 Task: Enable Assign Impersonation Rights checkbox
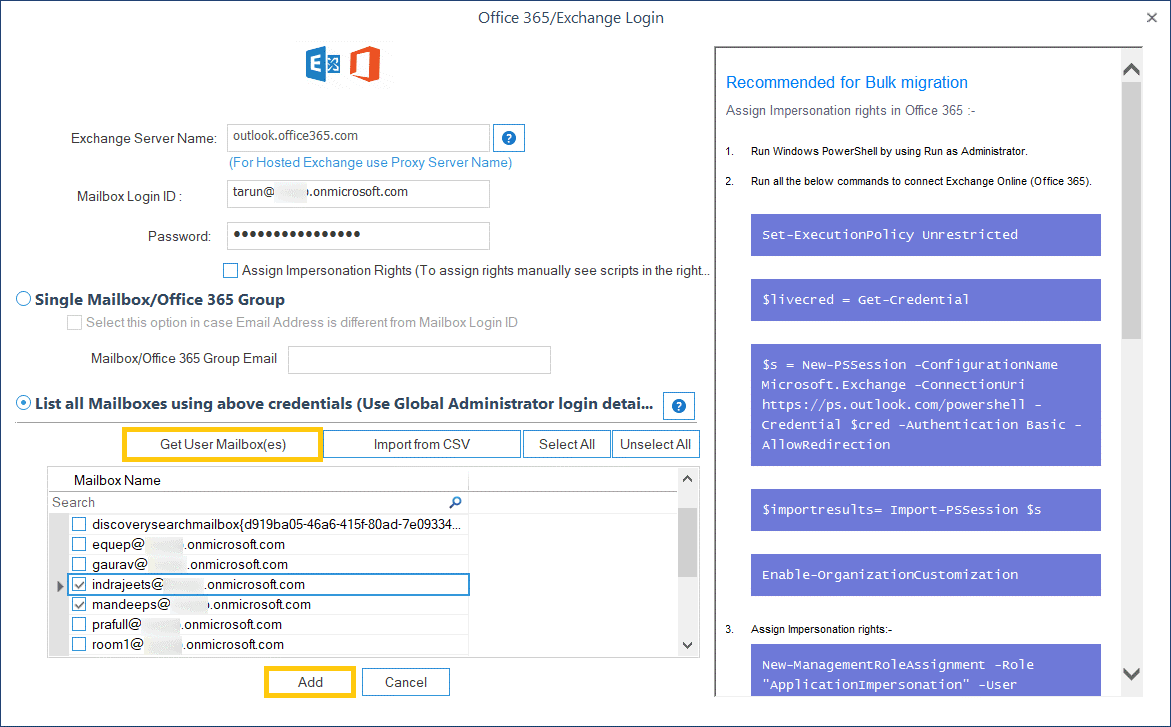230,270
